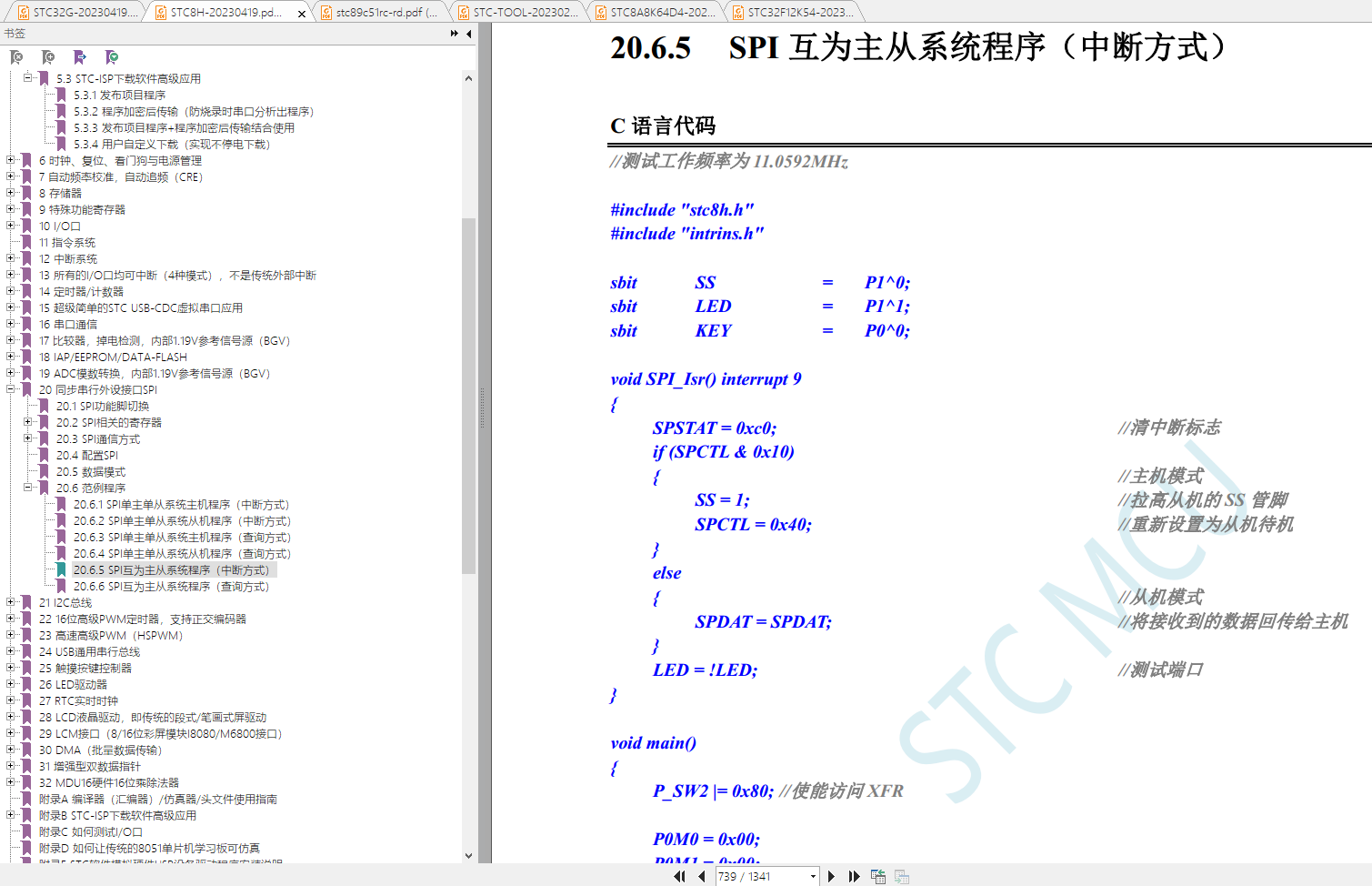
Task: Click the bookmarks panel scrollbar thumb
Action: pyautogui.click(x=468, y=396)
